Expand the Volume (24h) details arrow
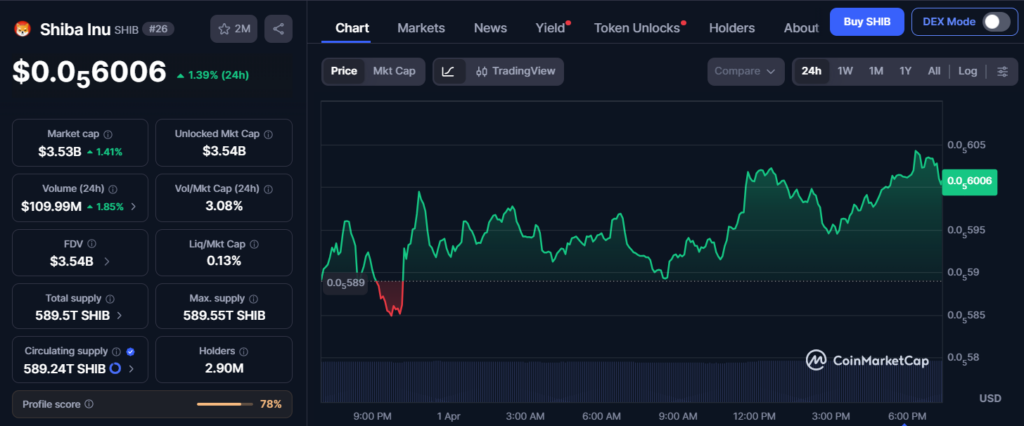Screen dimensions: 1024x426 [134, 206]
